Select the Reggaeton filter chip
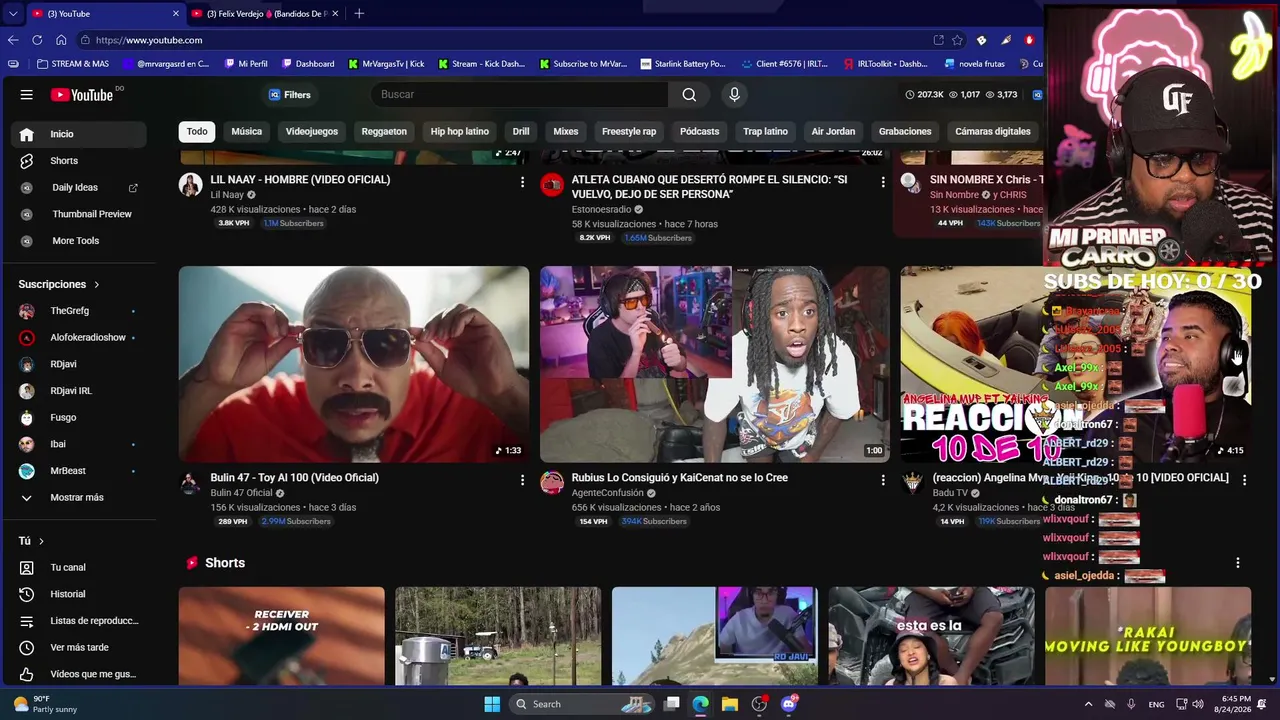The image size is (1280, 720). click(x=384, y=131)
